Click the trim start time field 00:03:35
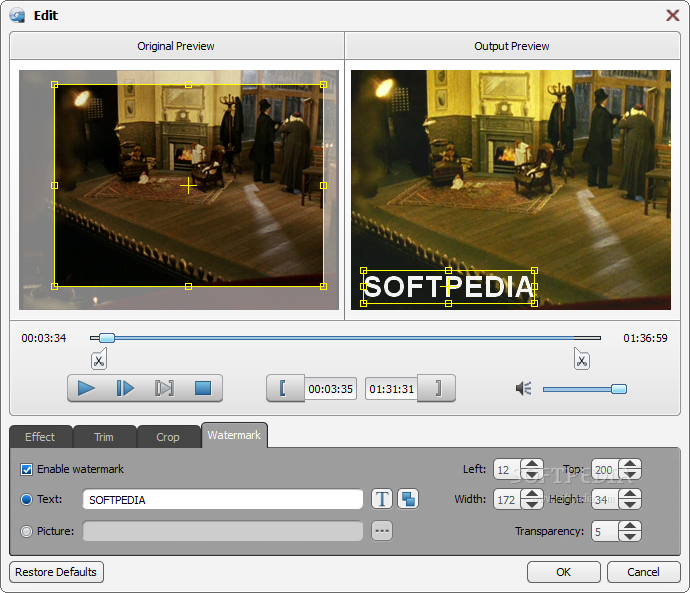The width and height of the screenshot is (690, 593). coord(330,389)
